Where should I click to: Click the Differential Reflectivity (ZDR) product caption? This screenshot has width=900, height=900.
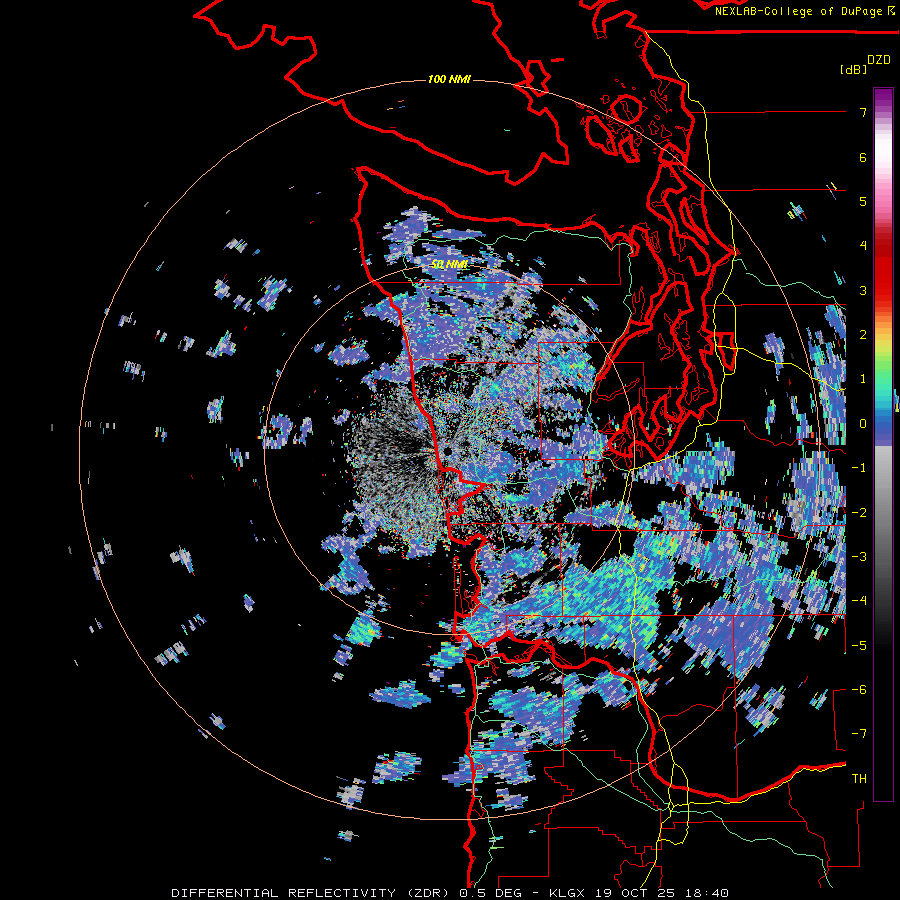coord(311,893)
